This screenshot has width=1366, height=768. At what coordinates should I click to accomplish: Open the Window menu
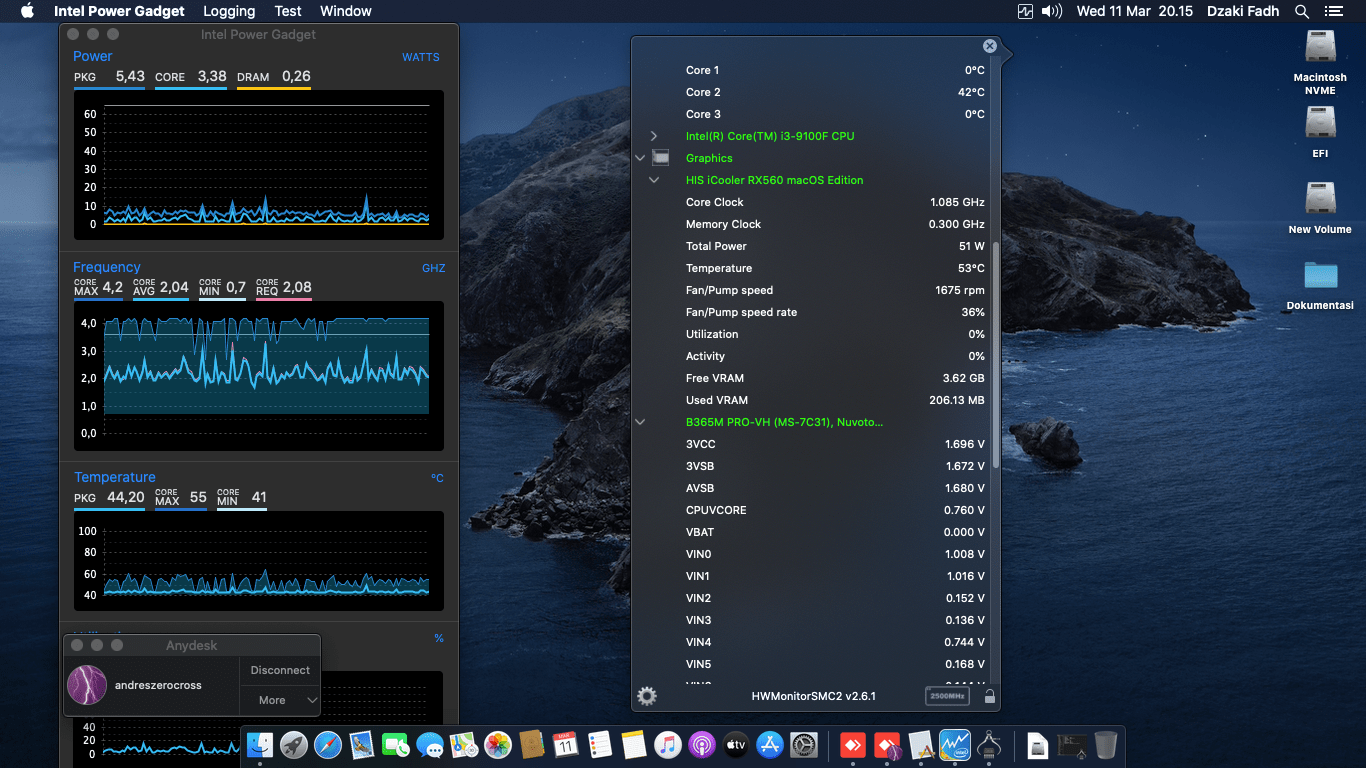pyautogui.click(x=345, y=11)
